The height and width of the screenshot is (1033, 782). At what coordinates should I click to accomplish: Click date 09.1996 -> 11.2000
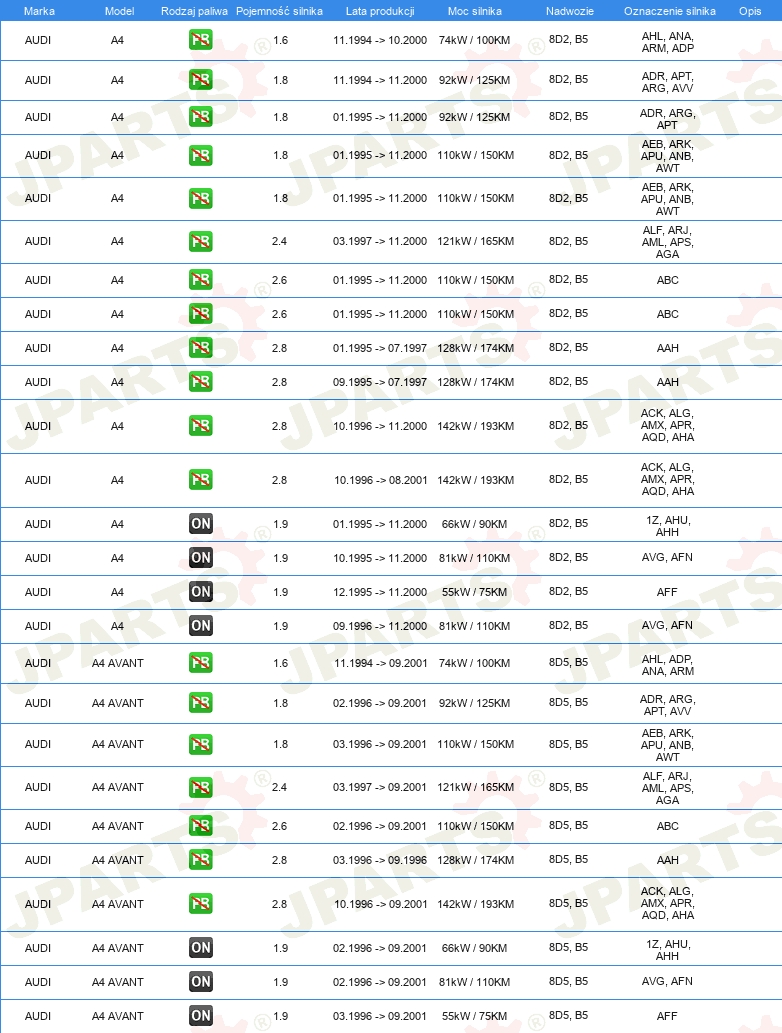[380, 626]
